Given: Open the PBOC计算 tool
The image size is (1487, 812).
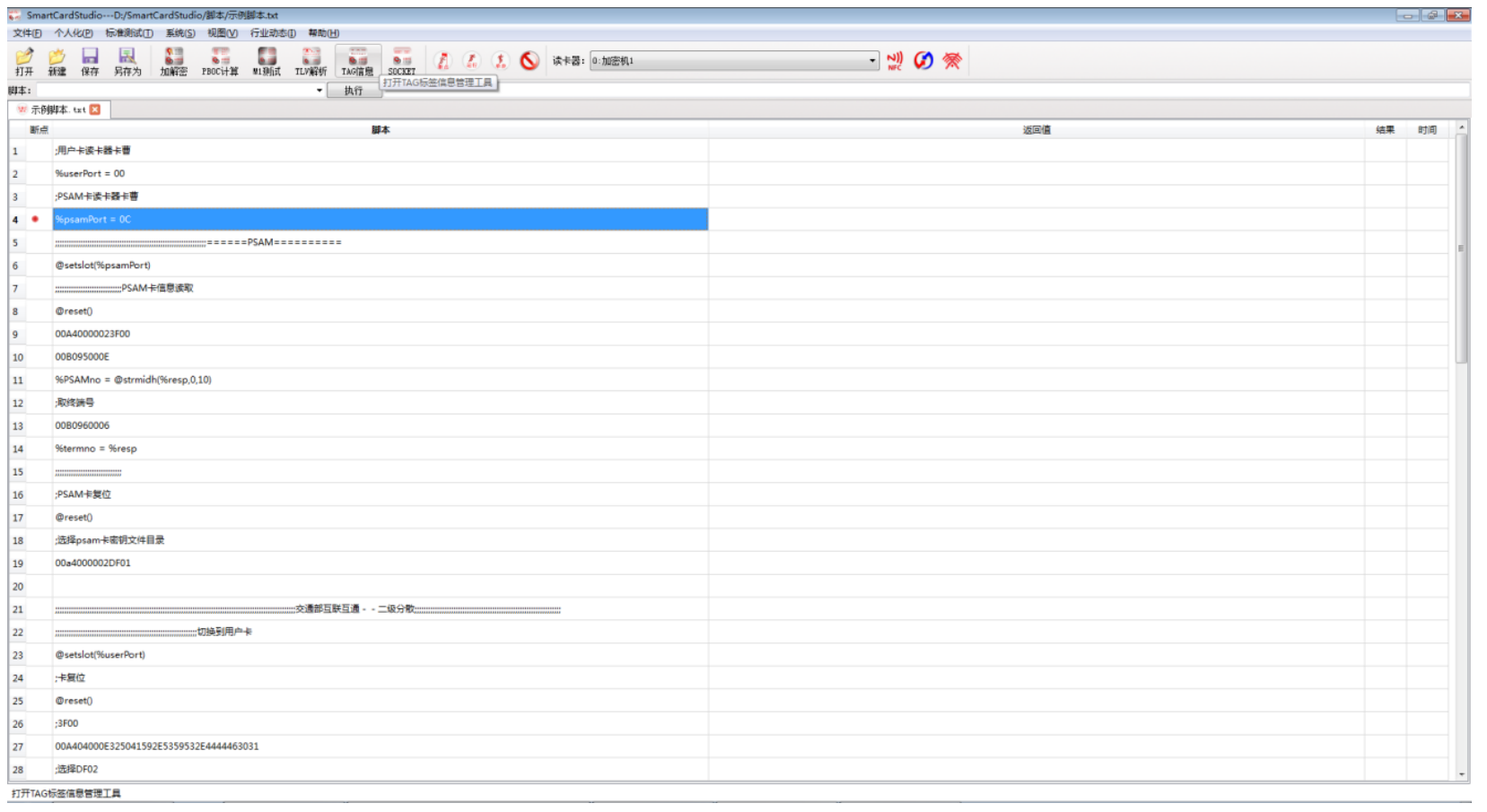Looking at the screenshot, I should click(220, 61).
